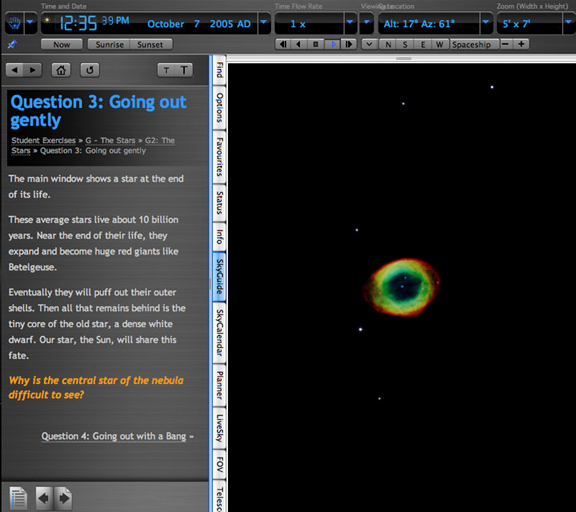Stop time flow

tap(315, 44)
